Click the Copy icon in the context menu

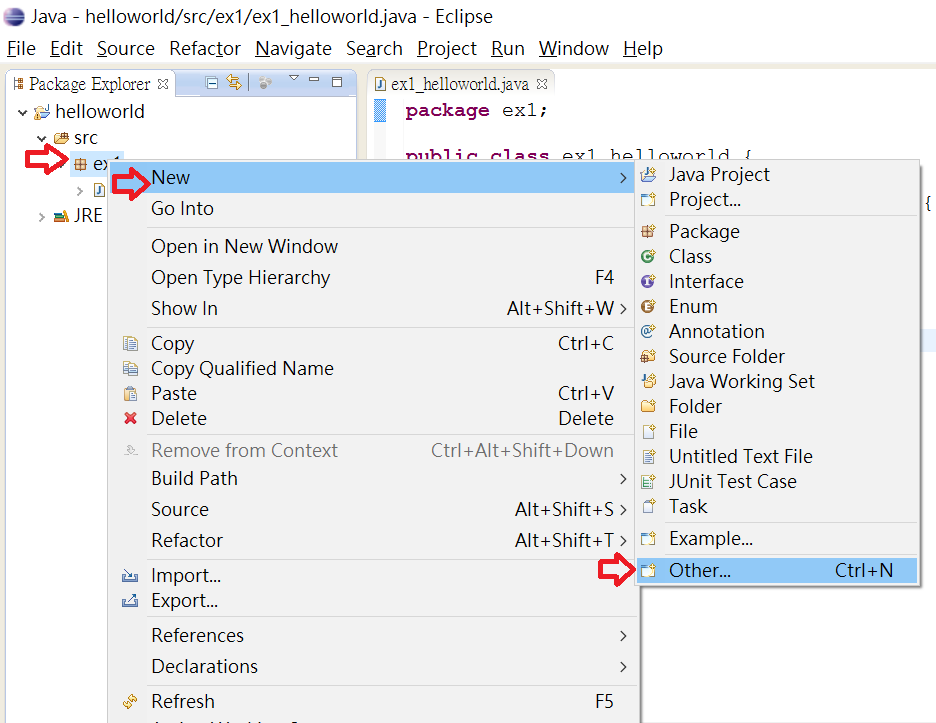pos(130,343)
